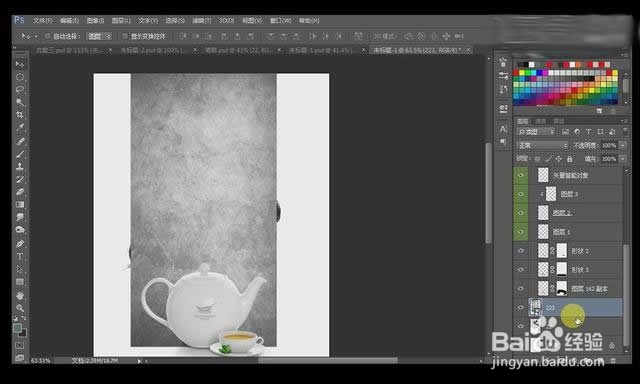Viewport: 640px width, 384px height.
Task: Open the blend mode 正常 dropdown
Action: pyautogui.click(x=542, y=145)
